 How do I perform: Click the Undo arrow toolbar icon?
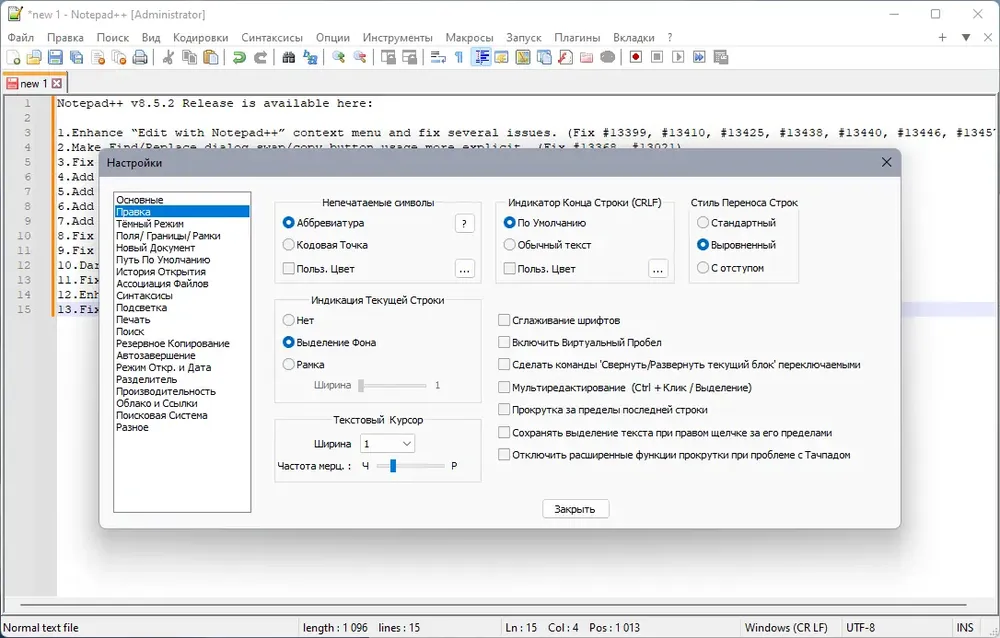tap(239, 57)
